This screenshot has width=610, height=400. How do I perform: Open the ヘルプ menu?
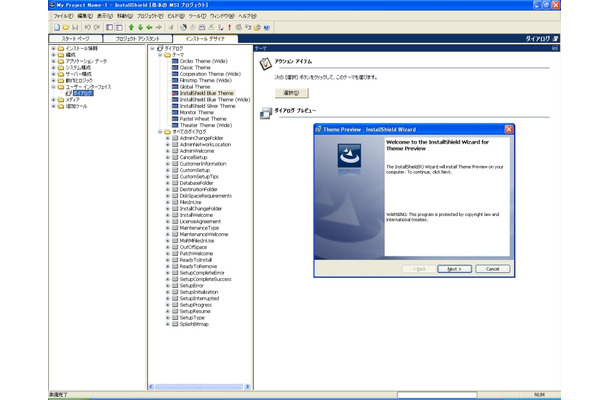pyautogui.click(x=247, y=16)
